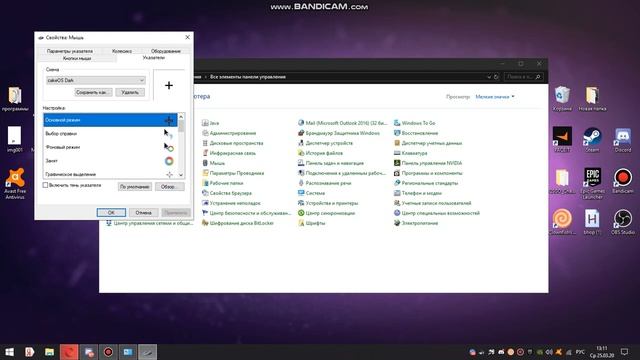Select Занят pointer row

(110, 161)
